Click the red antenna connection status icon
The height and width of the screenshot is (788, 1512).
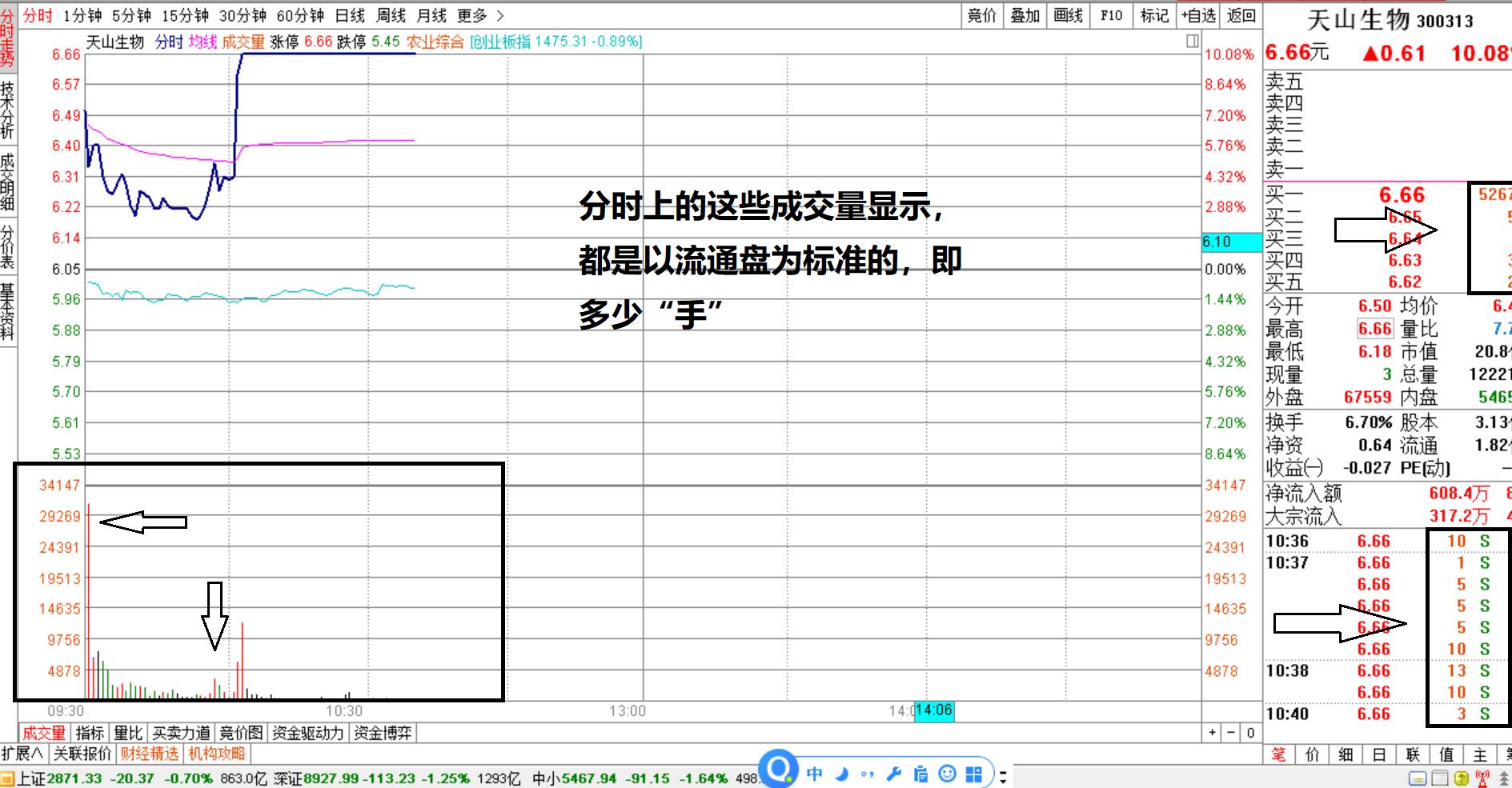[1482, 777]
